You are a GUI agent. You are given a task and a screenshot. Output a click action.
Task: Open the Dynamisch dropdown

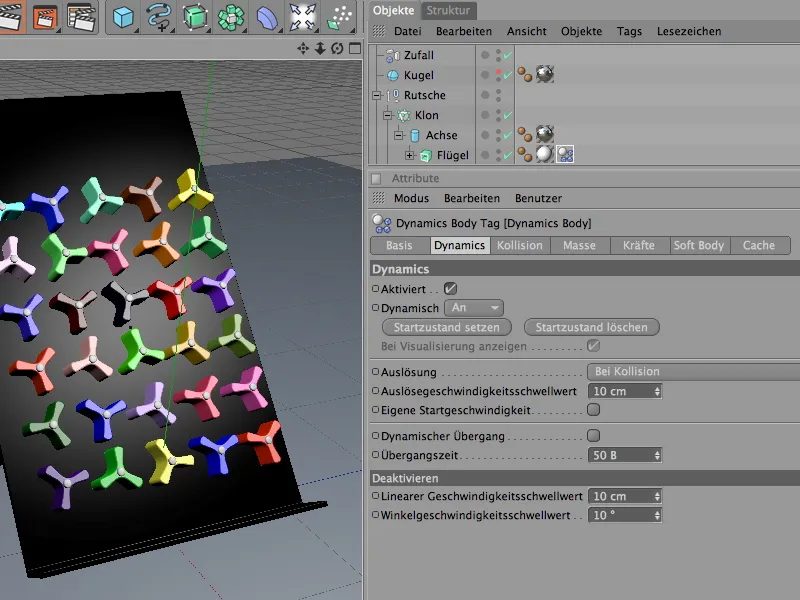pyautogui.click(x=475, y=308)
